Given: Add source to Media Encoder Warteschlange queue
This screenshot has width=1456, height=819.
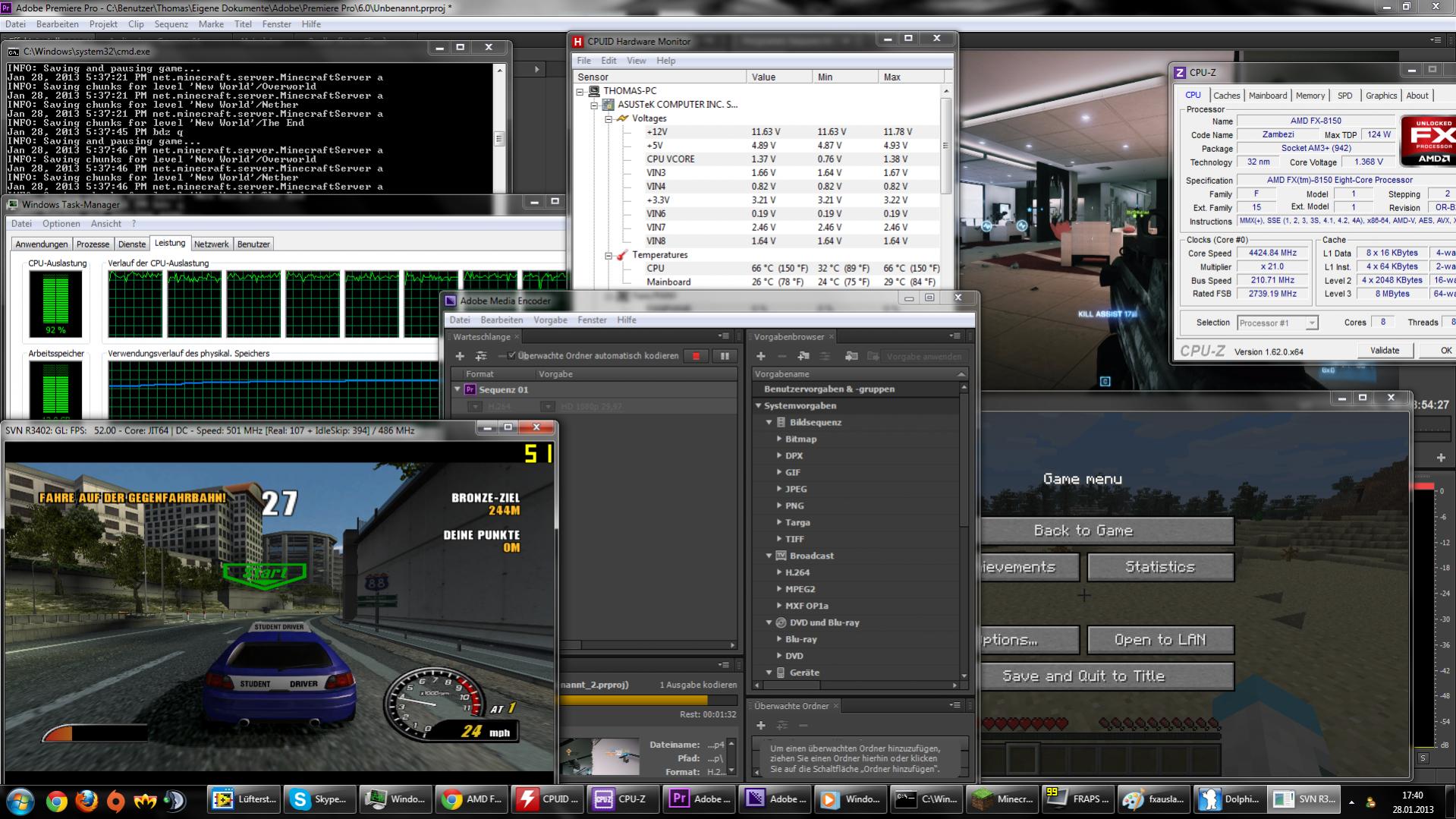Looking at the screenshot, I should point(460,356).
